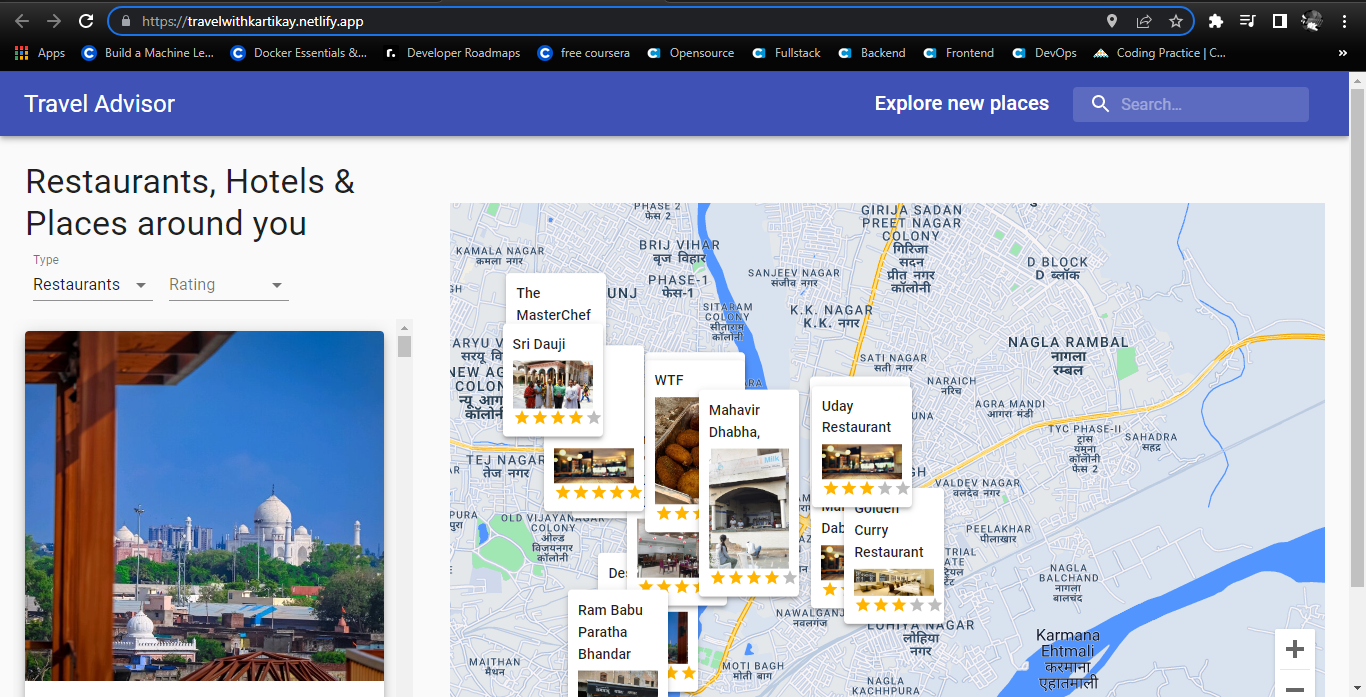Reload the page with the refresh icon
Image resolution: width=1366 pixels, height=697 pixels.
click(85, 20)
